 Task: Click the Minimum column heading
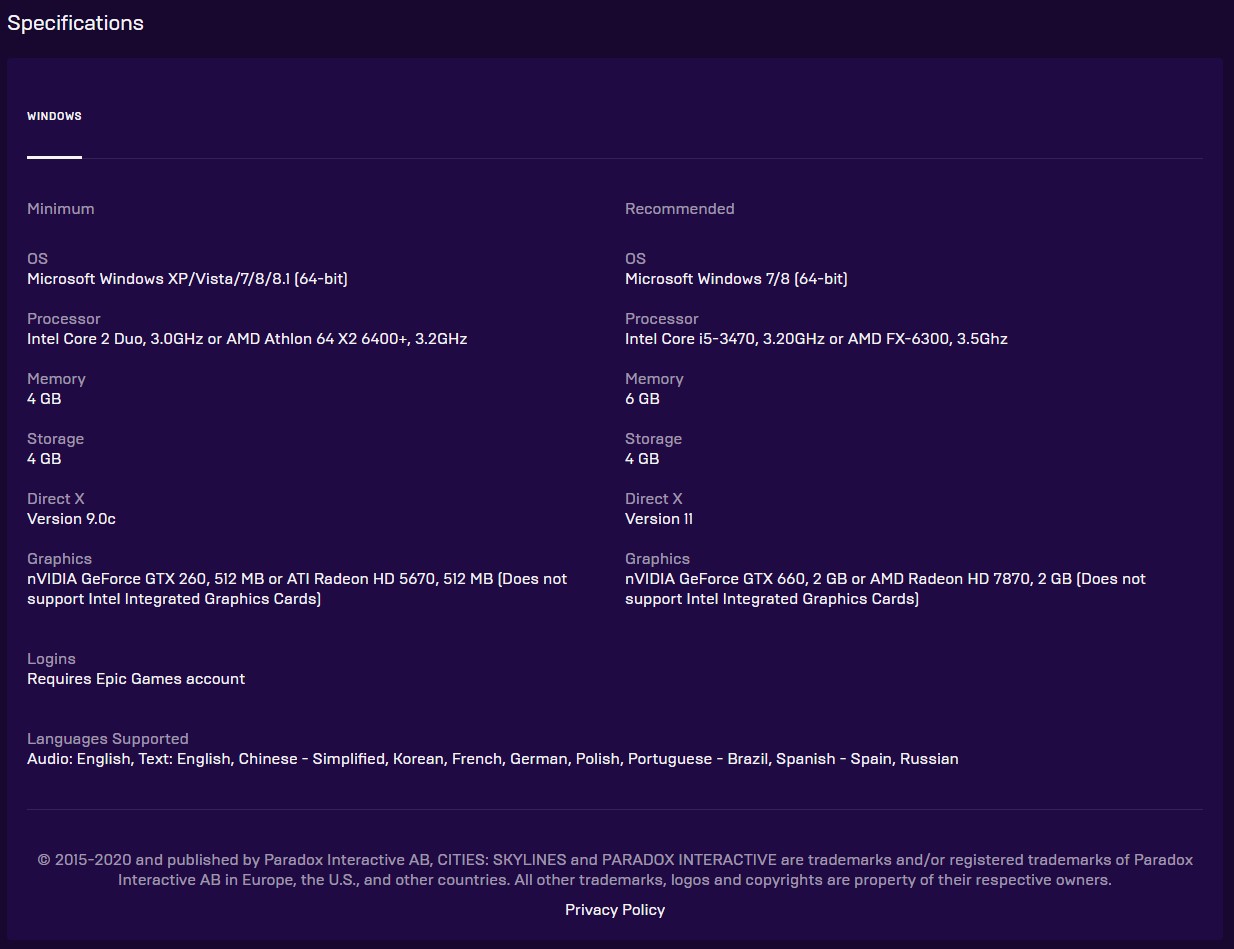61,208
